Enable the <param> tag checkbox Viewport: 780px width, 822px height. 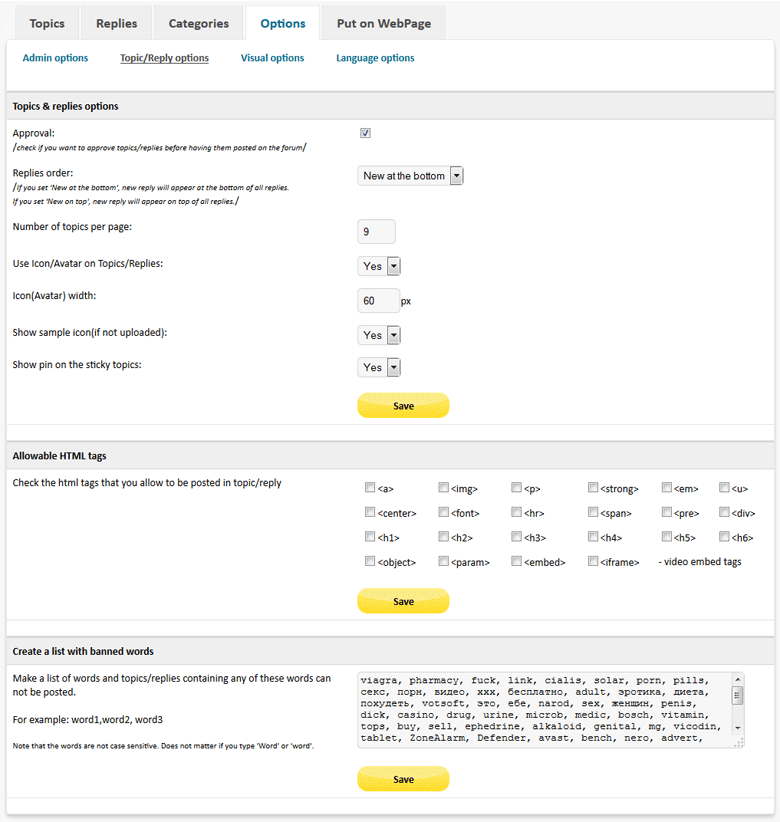point(443,561)
